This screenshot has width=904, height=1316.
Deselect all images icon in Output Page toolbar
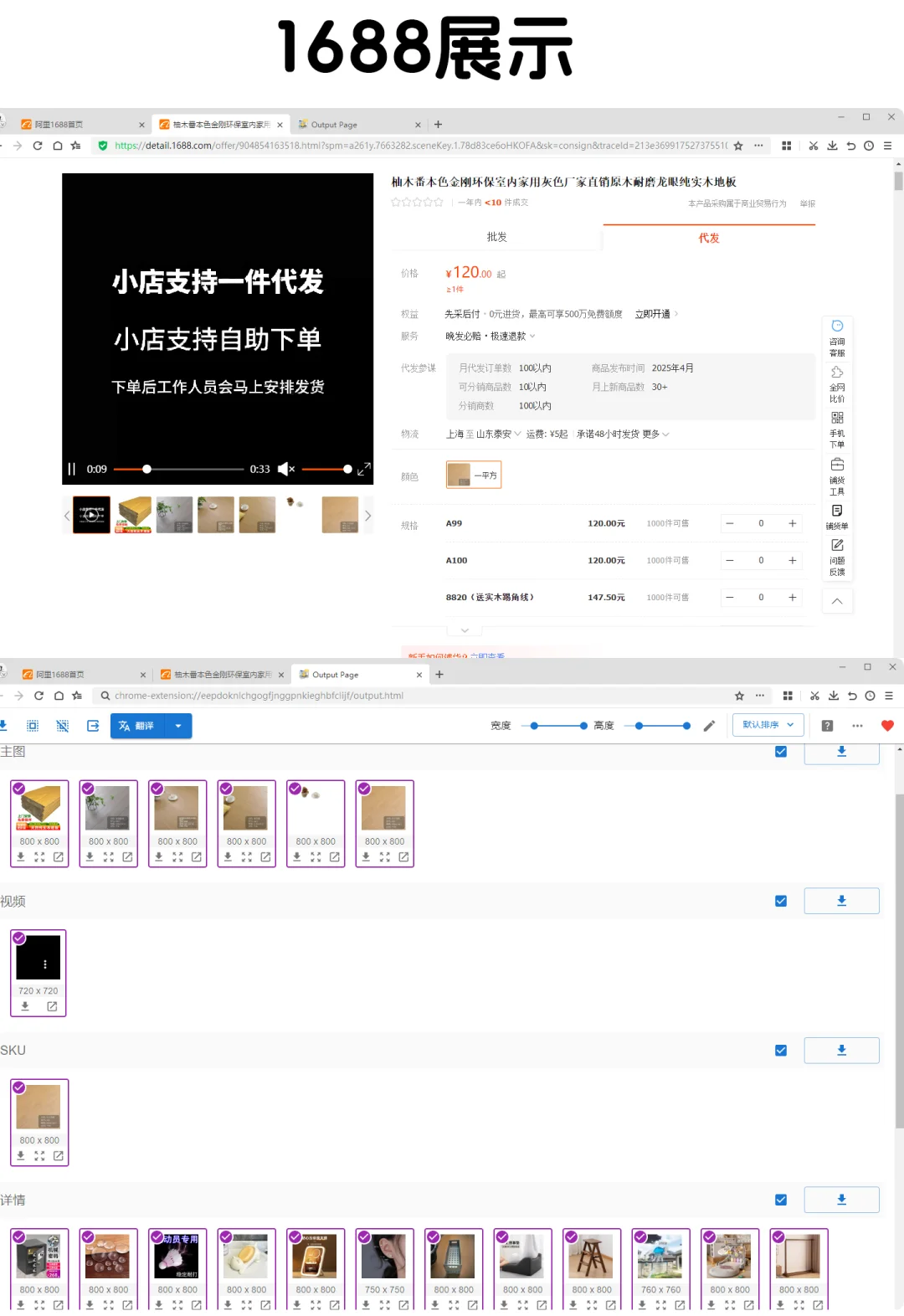pyautogui.click(x=63, y=726)
